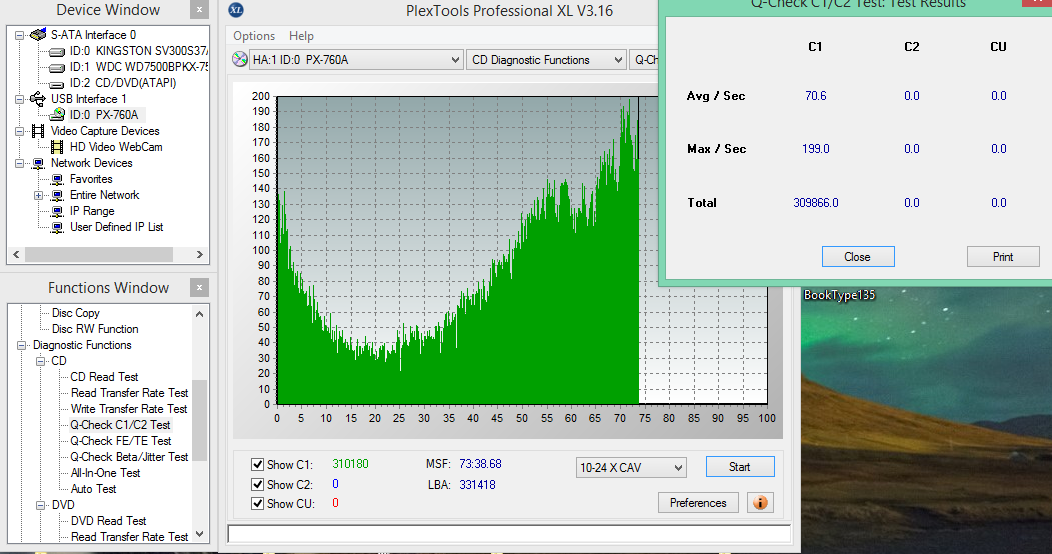Click the empty status input field
1052x554 pixels.
point(509,534)
